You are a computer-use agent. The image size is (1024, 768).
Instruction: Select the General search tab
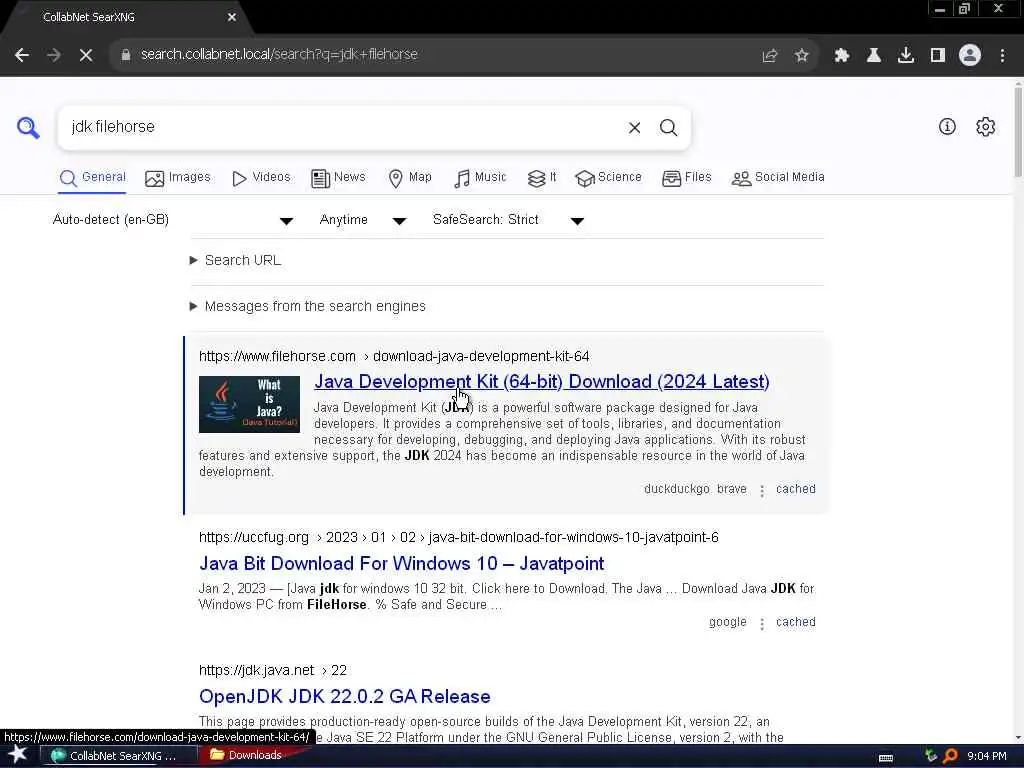coord(93,178)
